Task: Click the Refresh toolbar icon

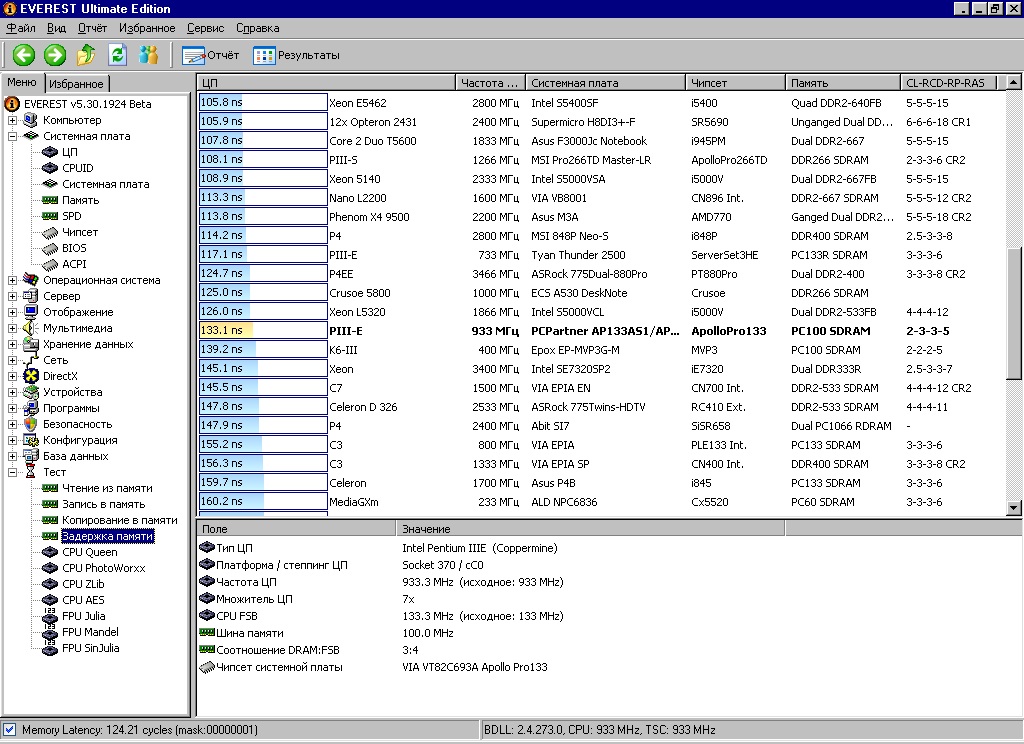Action: (118, 55)
